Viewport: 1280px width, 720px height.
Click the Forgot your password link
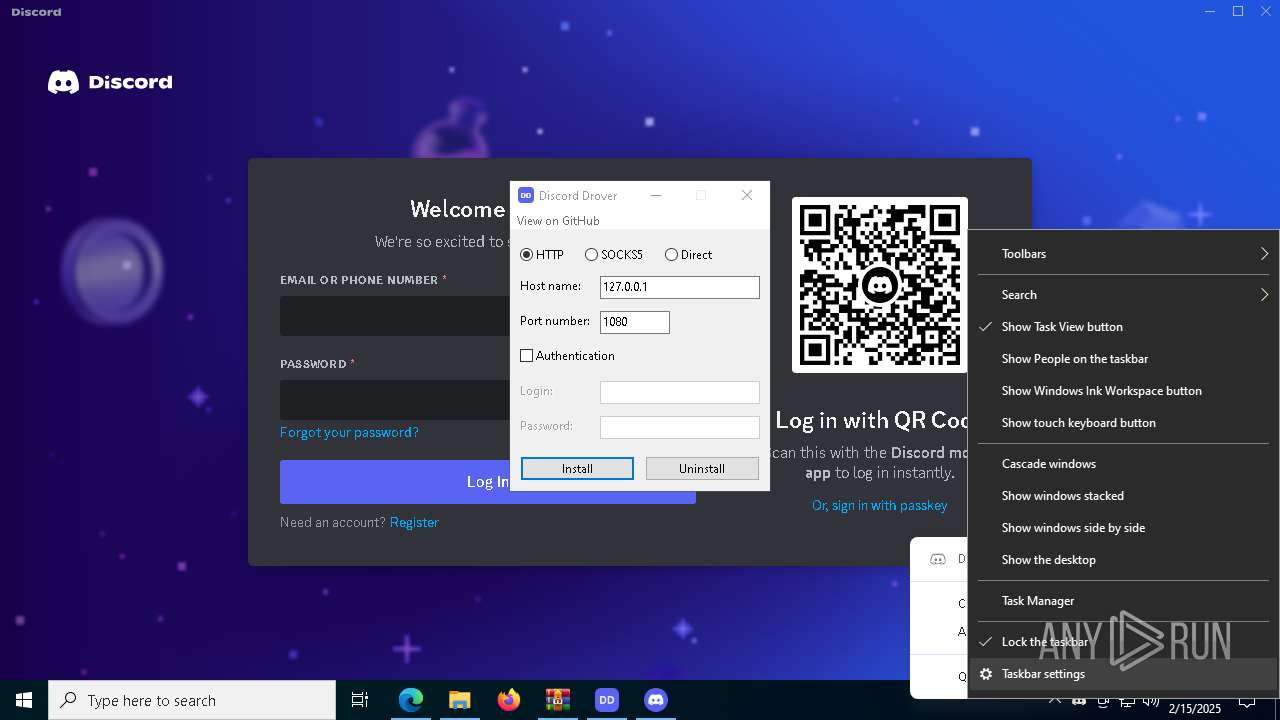349,432
